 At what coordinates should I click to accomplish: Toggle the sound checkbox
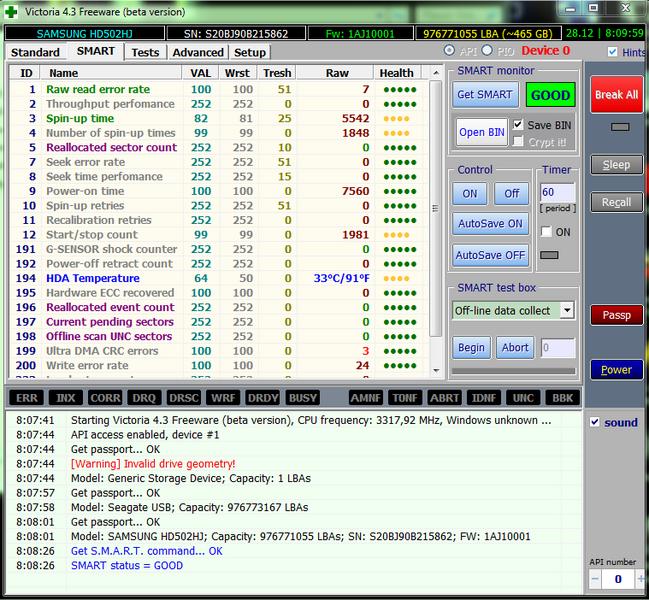595,422
